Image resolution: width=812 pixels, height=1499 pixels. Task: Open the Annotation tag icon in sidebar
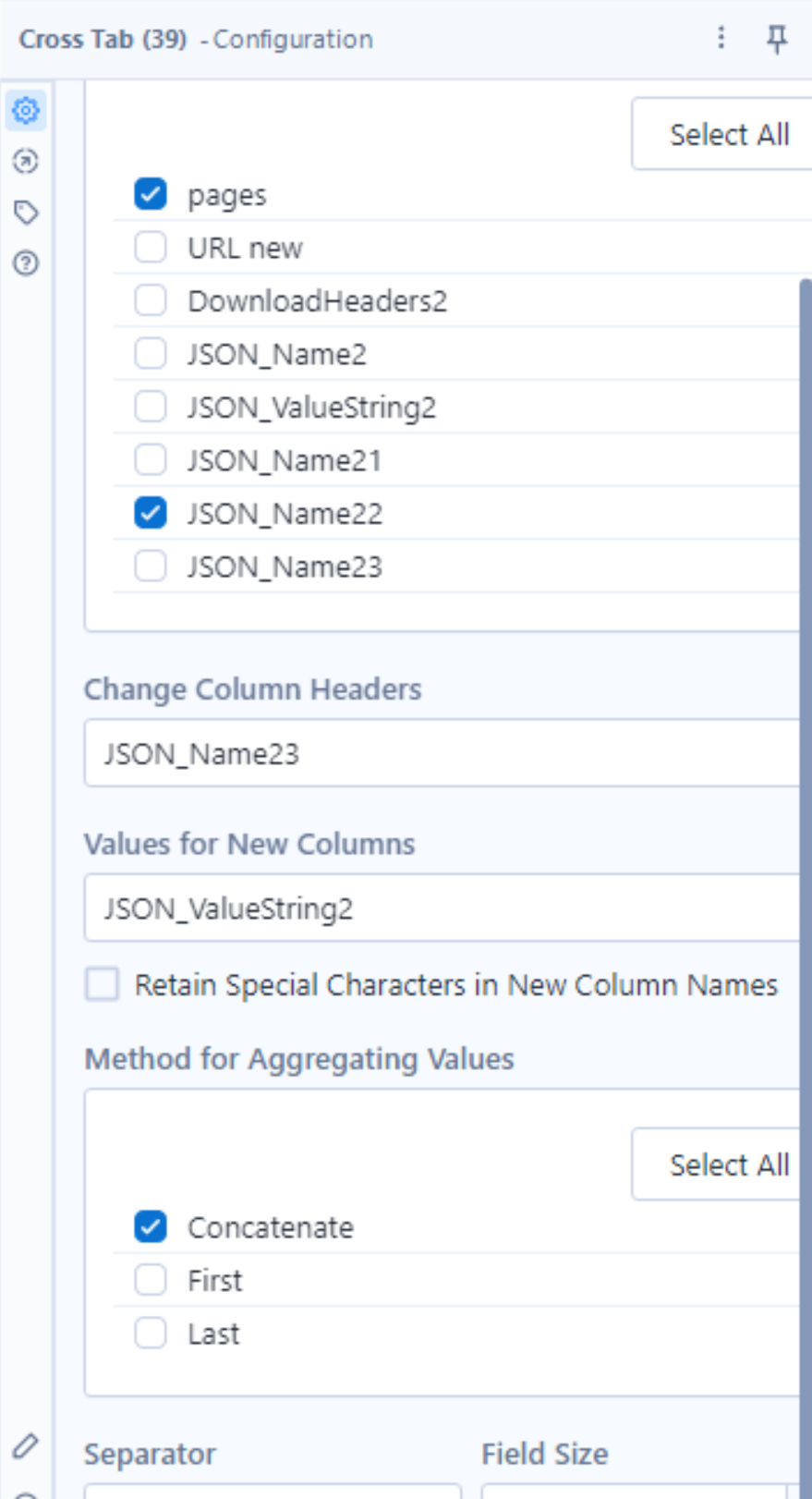click(26, 213)
